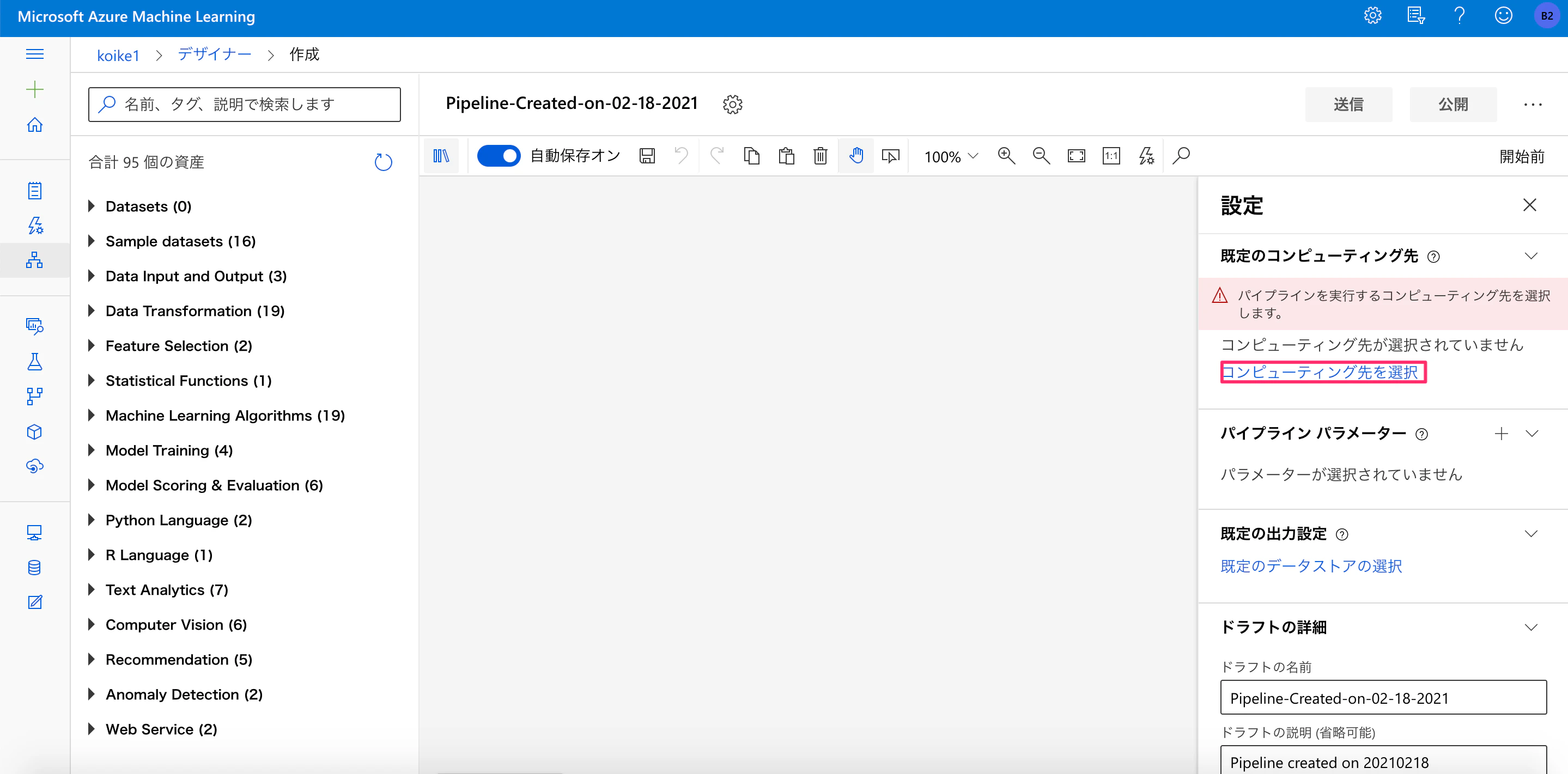Screen dimensions: 1568x774
Task: Click the trash delete icon
Action: pos(821,156)
